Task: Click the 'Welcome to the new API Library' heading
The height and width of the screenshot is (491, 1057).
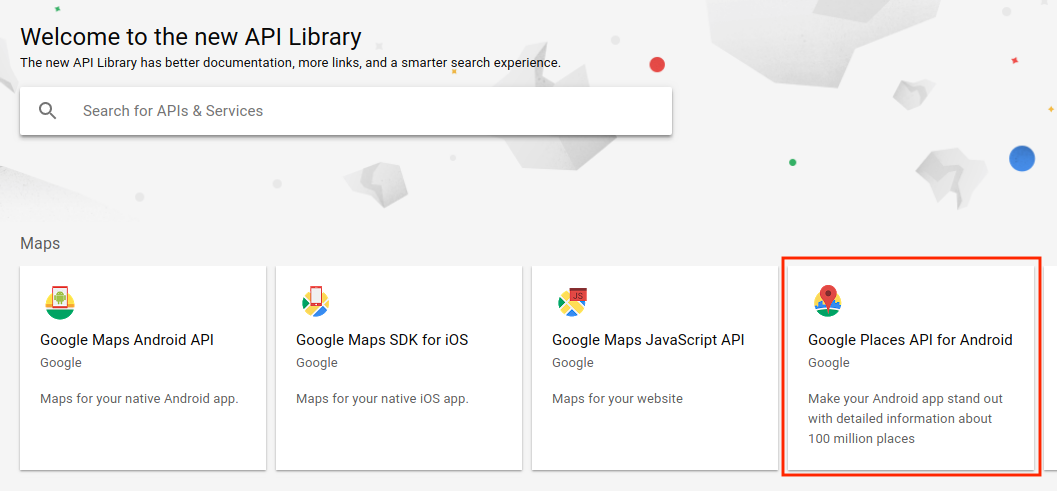Action: 191,36
